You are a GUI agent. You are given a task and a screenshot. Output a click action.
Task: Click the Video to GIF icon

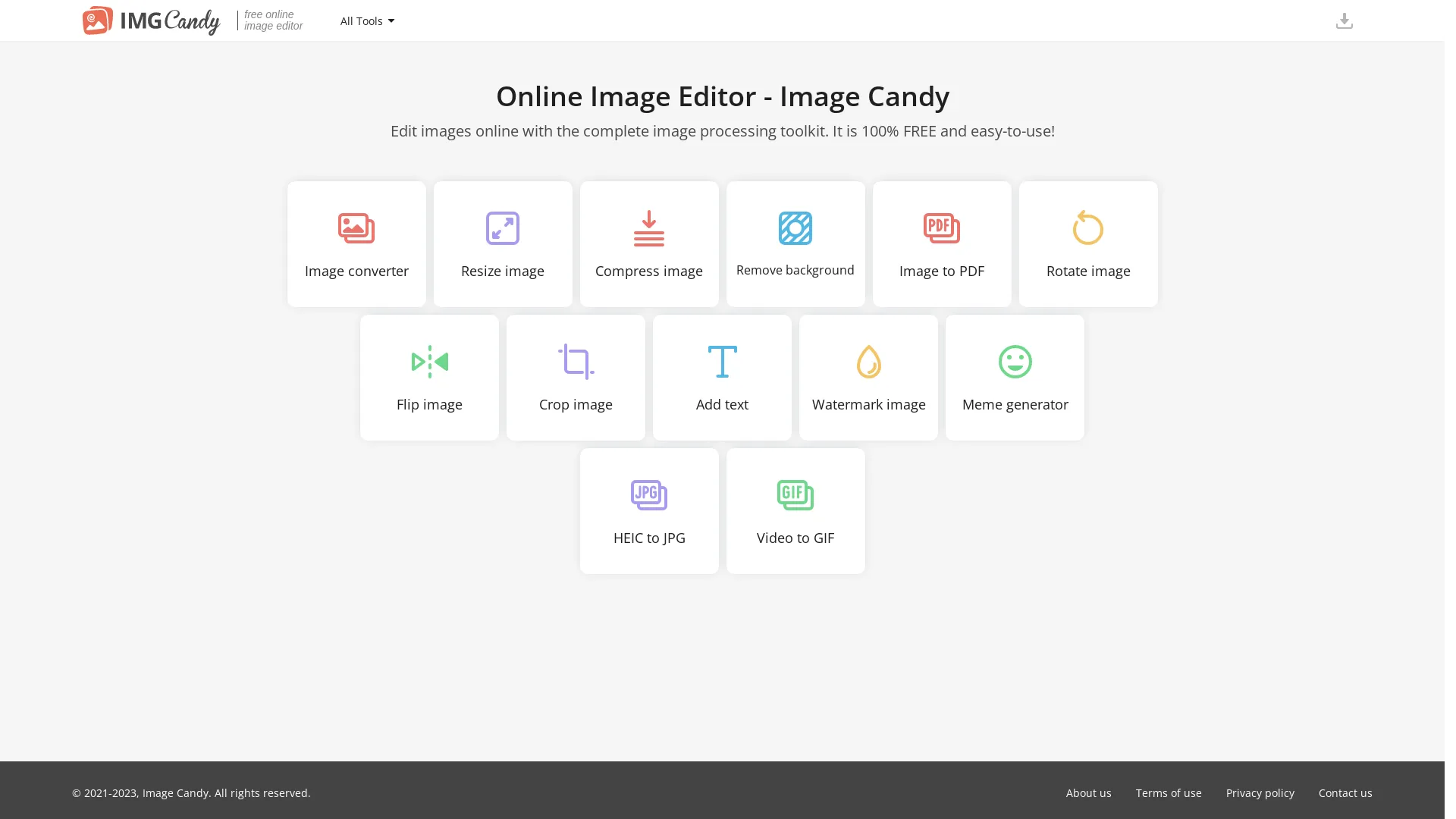(x=795, y=495)
